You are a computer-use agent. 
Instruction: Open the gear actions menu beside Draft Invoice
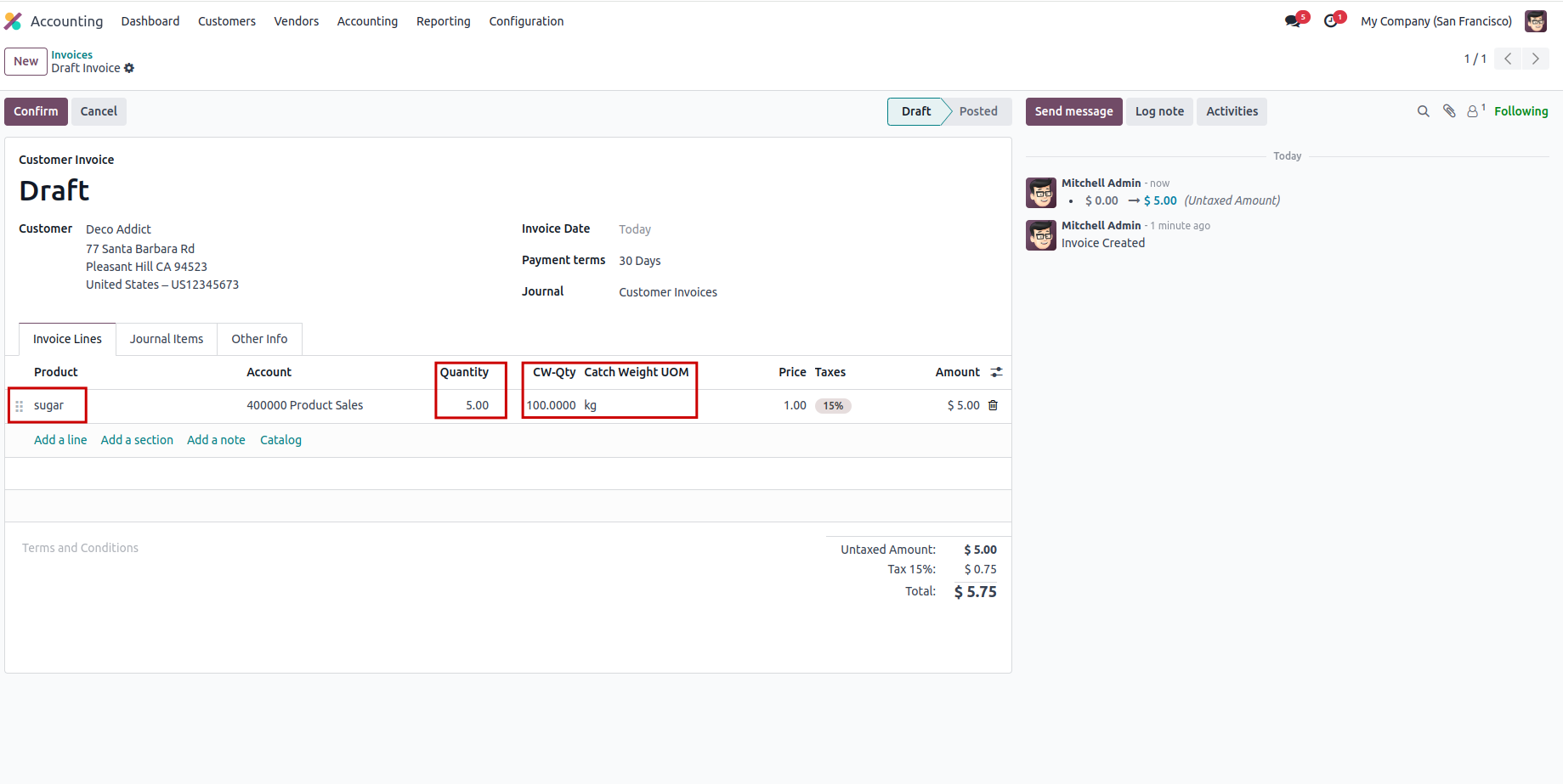point(129,68)
